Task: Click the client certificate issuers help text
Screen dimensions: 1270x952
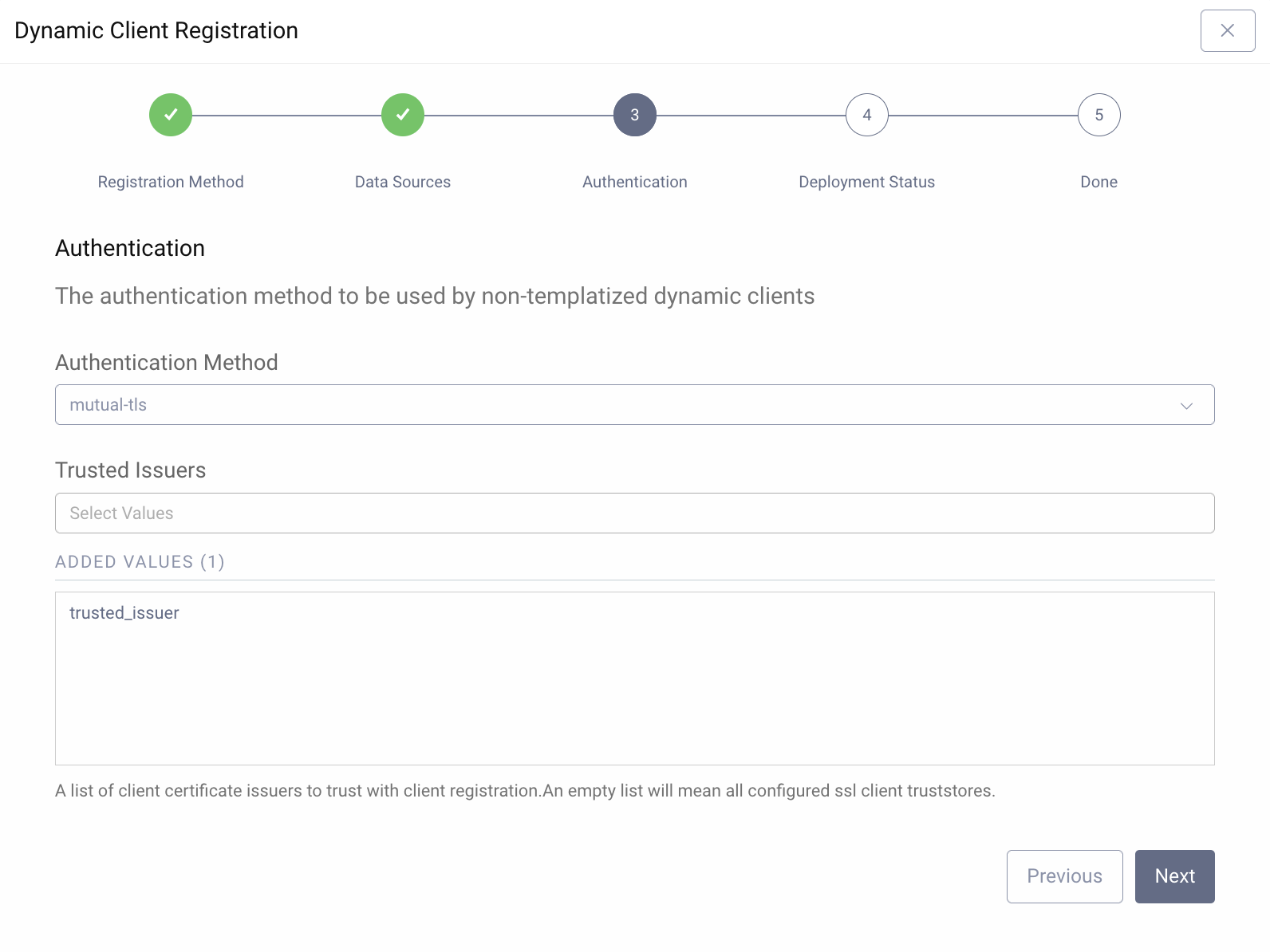Action: coord(525,791)
